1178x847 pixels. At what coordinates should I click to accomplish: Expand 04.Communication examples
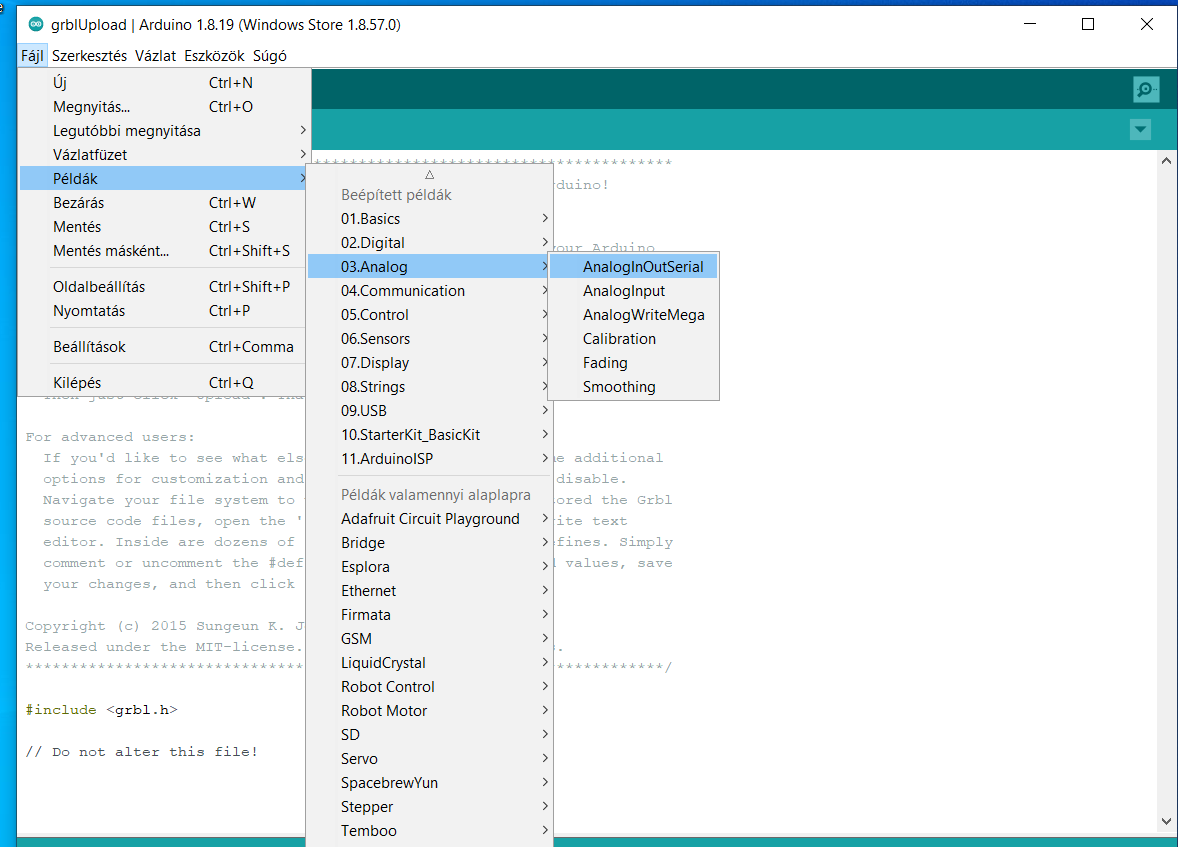point(429,291)
